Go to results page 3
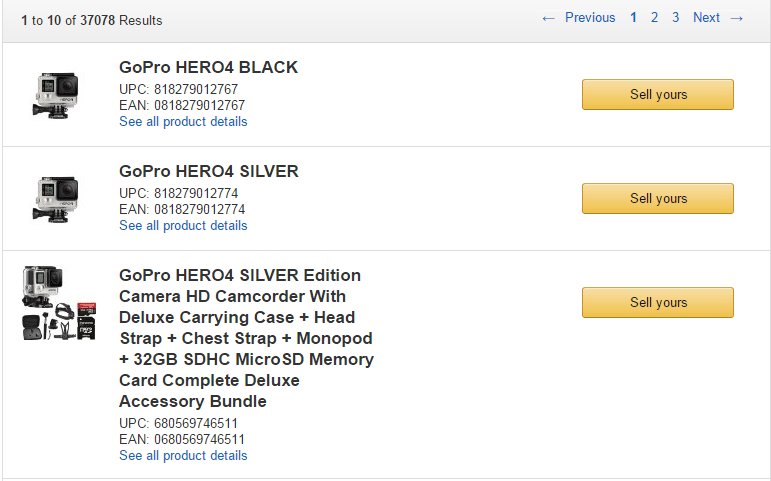771x481 pixels. tap(676, 18)
